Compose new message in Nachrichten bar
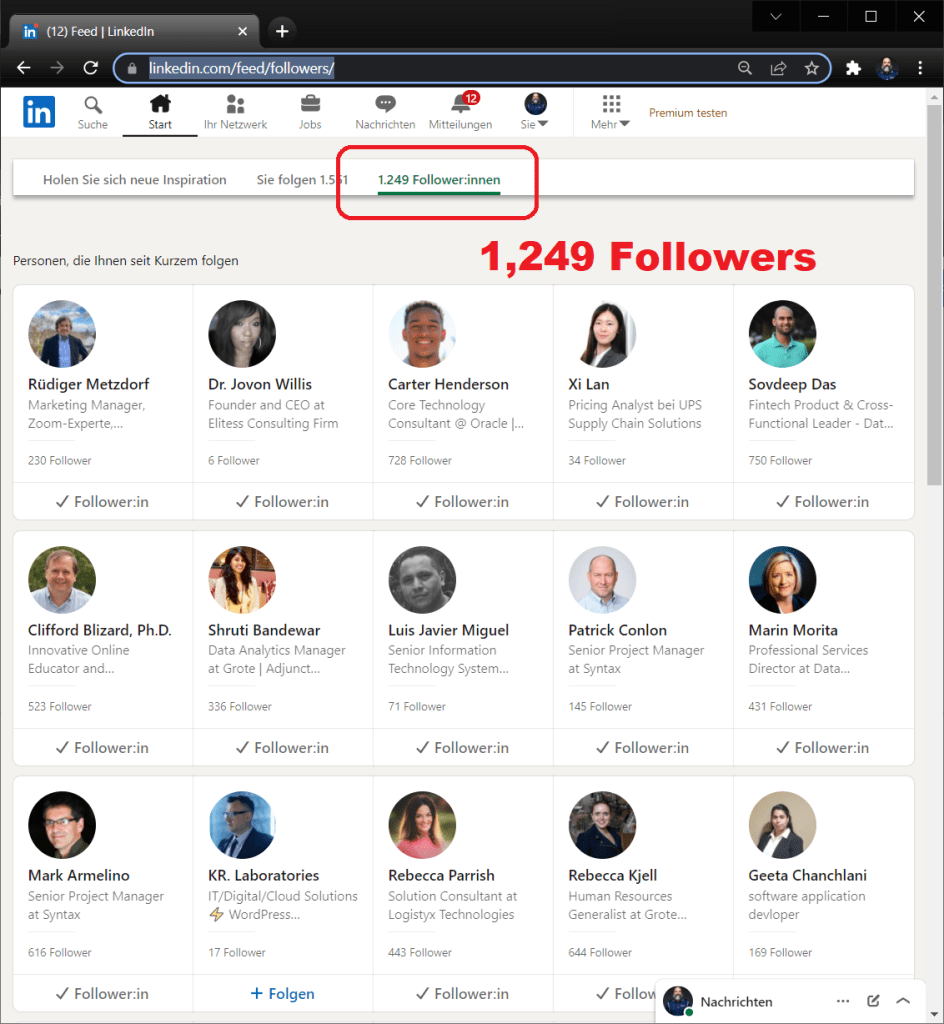The height and width of the screenshot is (1024, 944). [x=873, y=1001]
